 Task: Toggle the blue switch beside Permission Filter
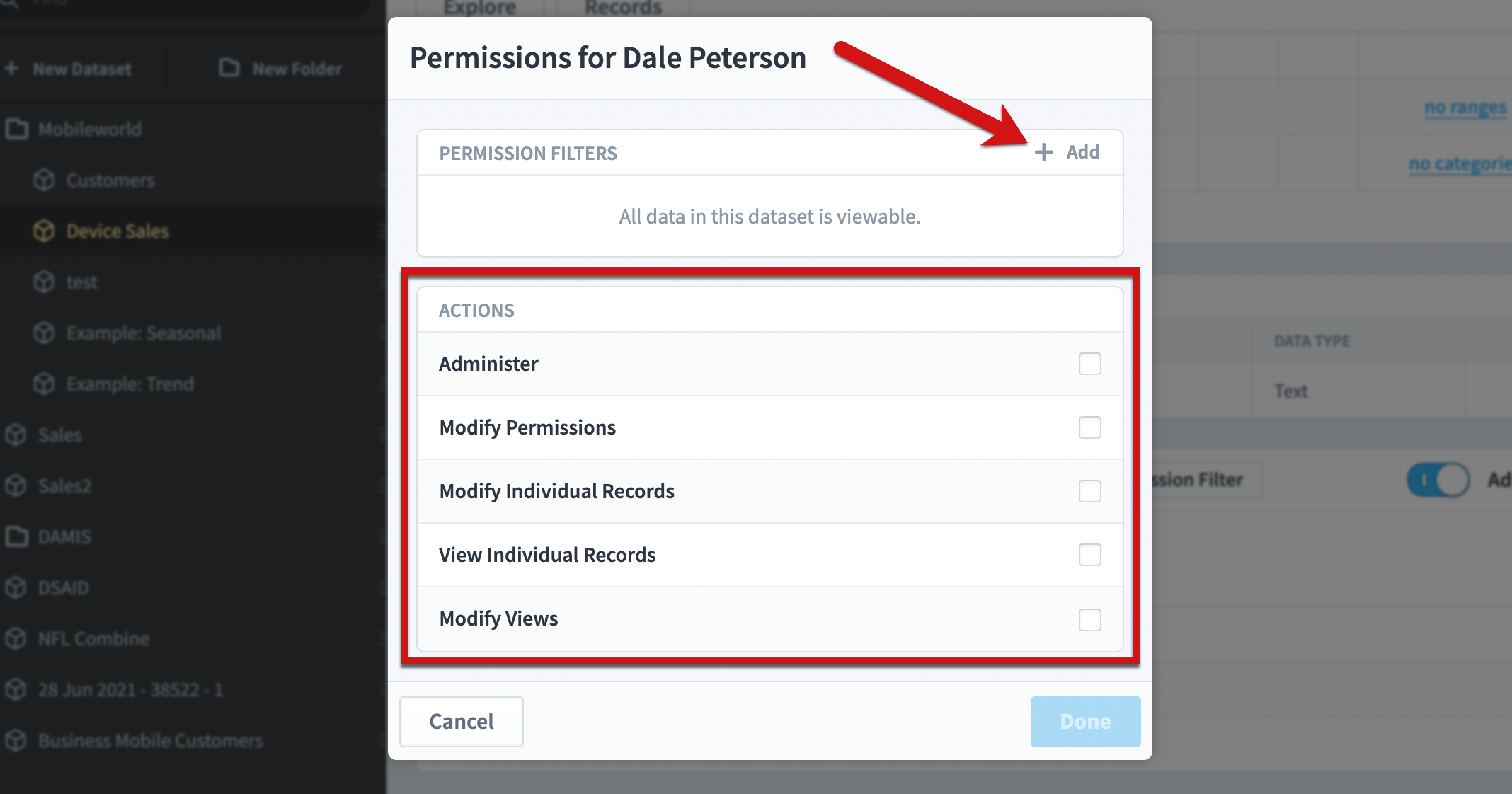pos(1438,480)
